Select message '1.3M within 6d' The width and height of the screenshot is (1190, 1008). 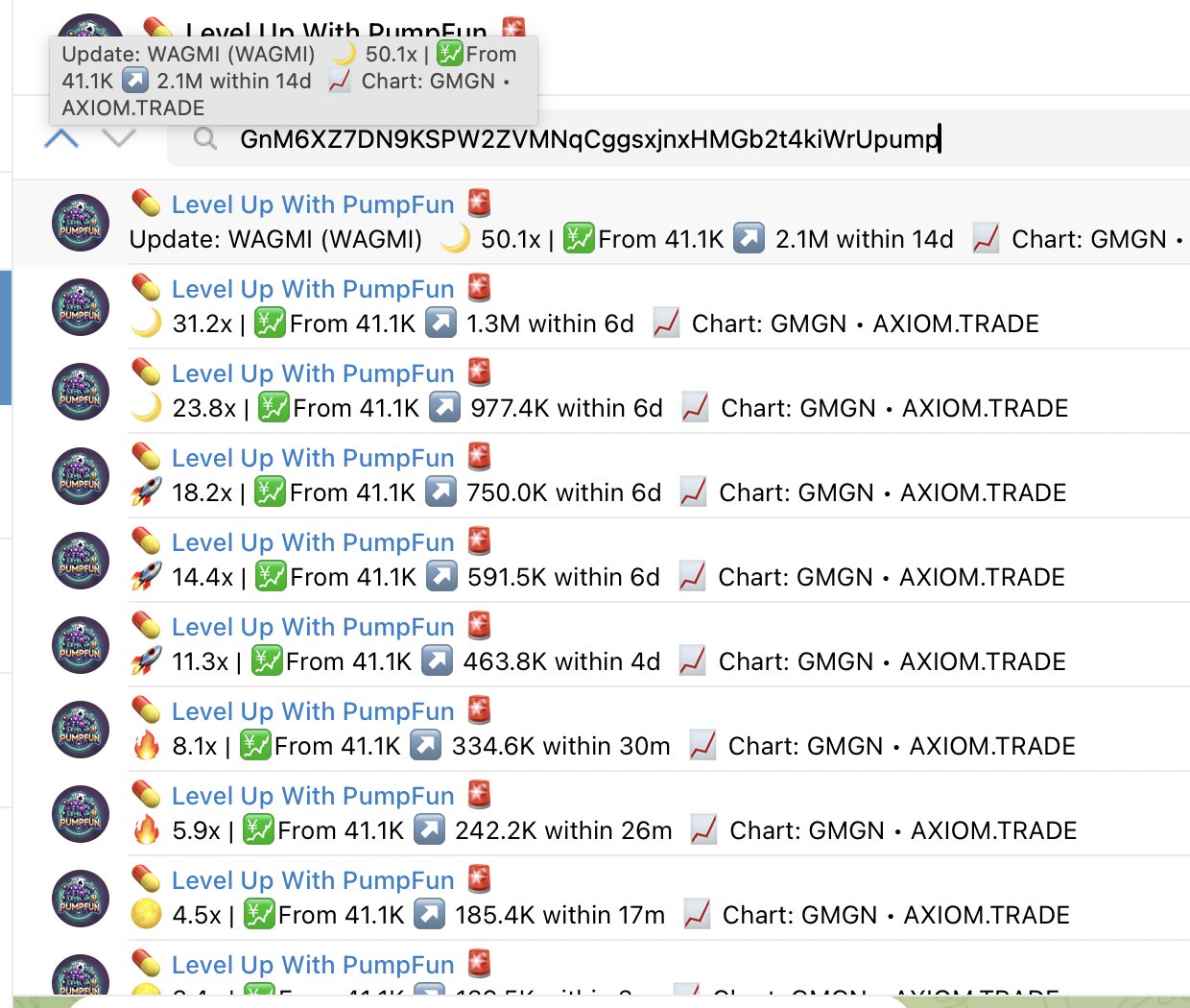(550, 324)
